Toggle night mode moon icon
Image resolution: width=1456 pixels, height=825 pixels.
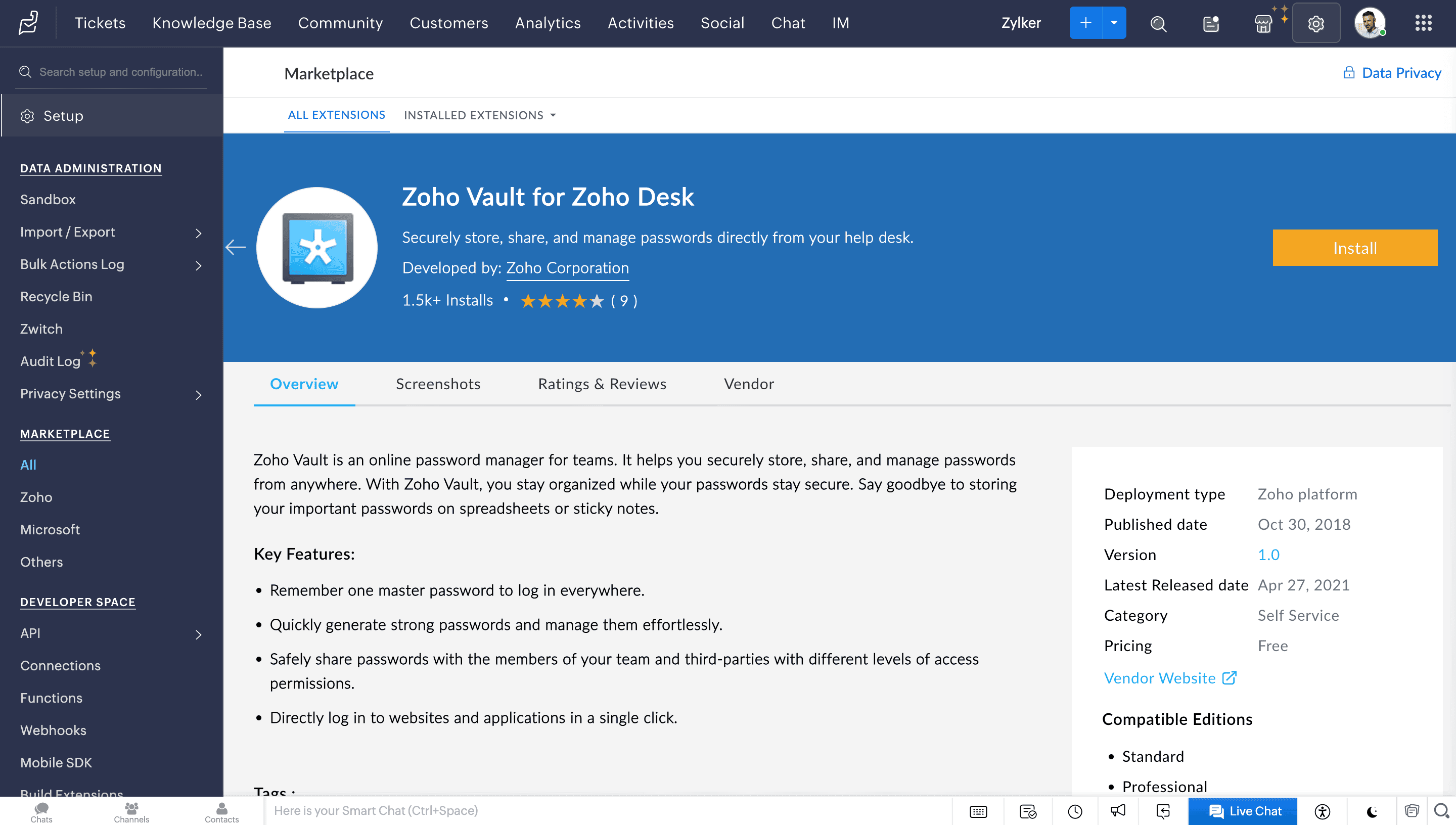[1372, 811]
